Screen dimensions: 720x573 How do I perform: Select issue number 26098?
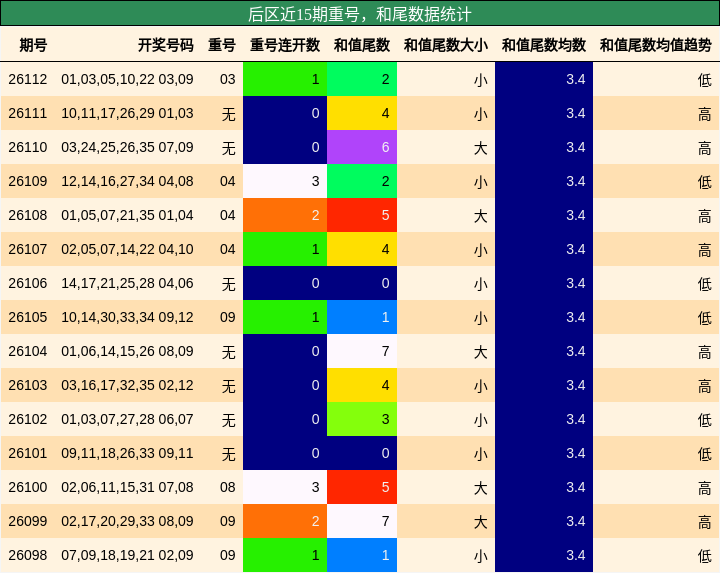(28, 555)
